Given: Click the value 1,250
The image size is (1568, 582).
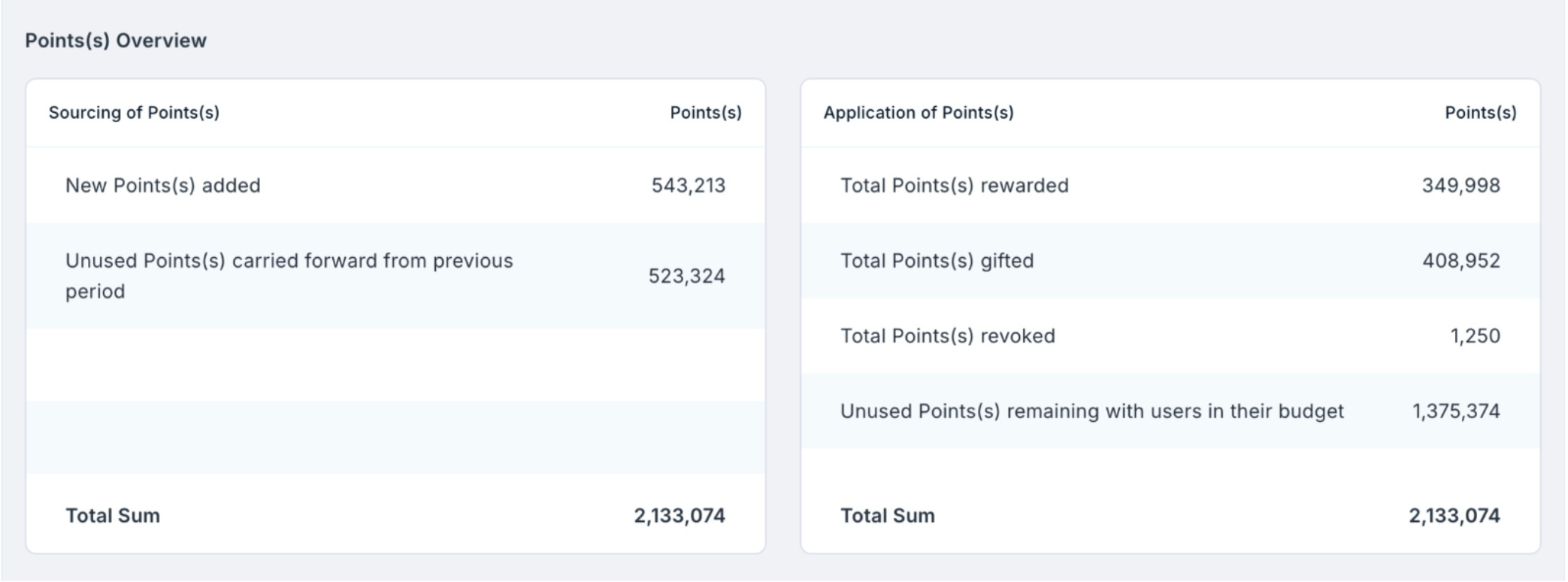Looking at the screenshot, I should click(x=1476, y=336).
